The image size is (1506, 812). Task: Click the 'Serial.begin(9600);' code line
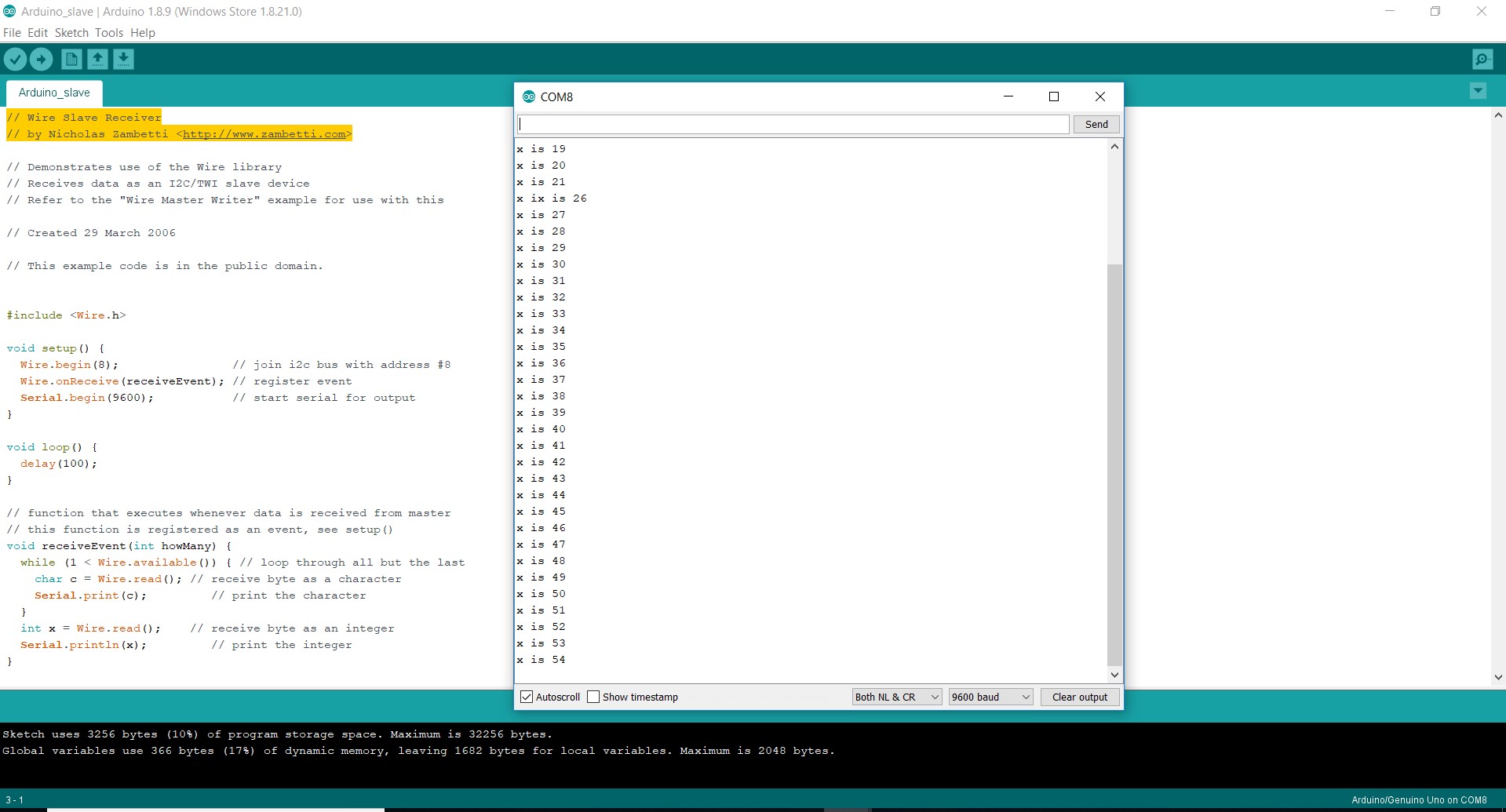point(87,398)
